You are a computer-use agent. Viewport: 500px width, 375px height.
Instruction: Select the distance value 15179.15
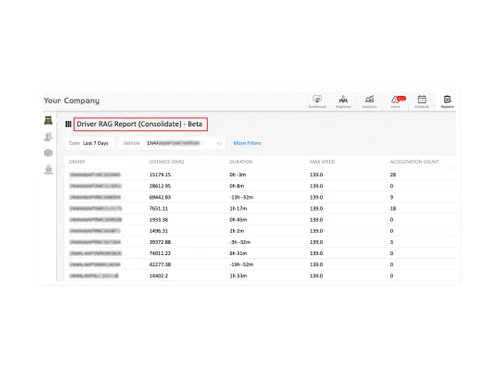point(160,175)
